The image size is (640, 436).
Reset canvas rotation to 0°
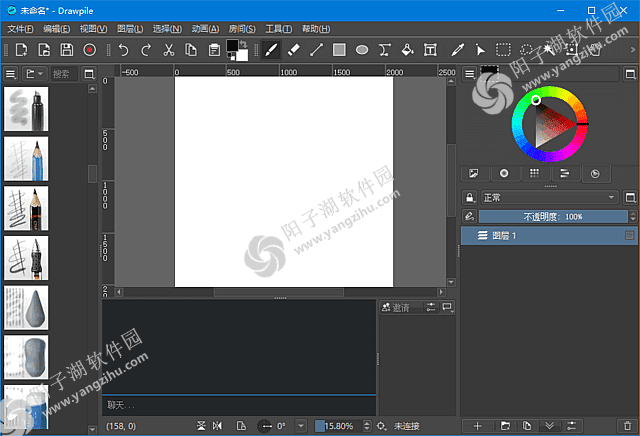[x=265, y=426]
